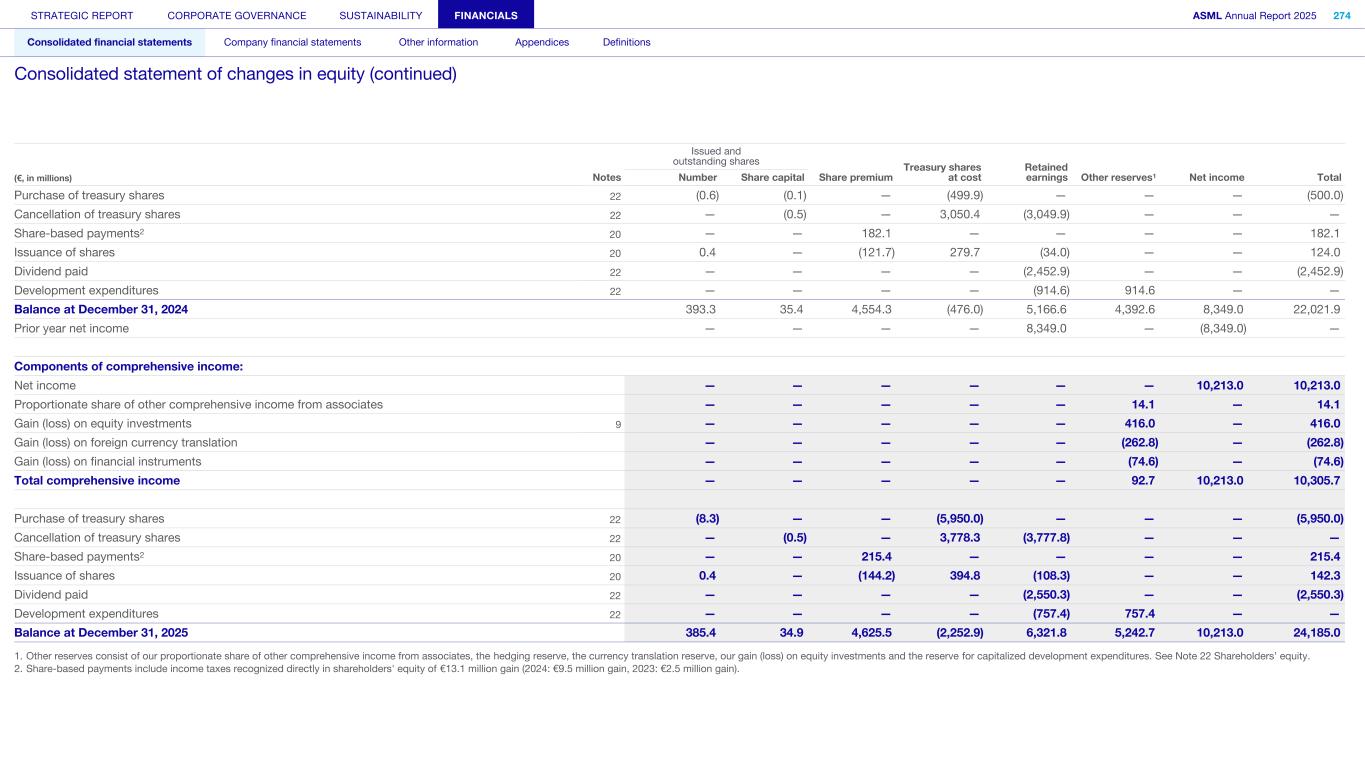Click the ASML Annual Report 2025 header
The width and height of the screenshot is (1365, 769).
point(1254,16)
